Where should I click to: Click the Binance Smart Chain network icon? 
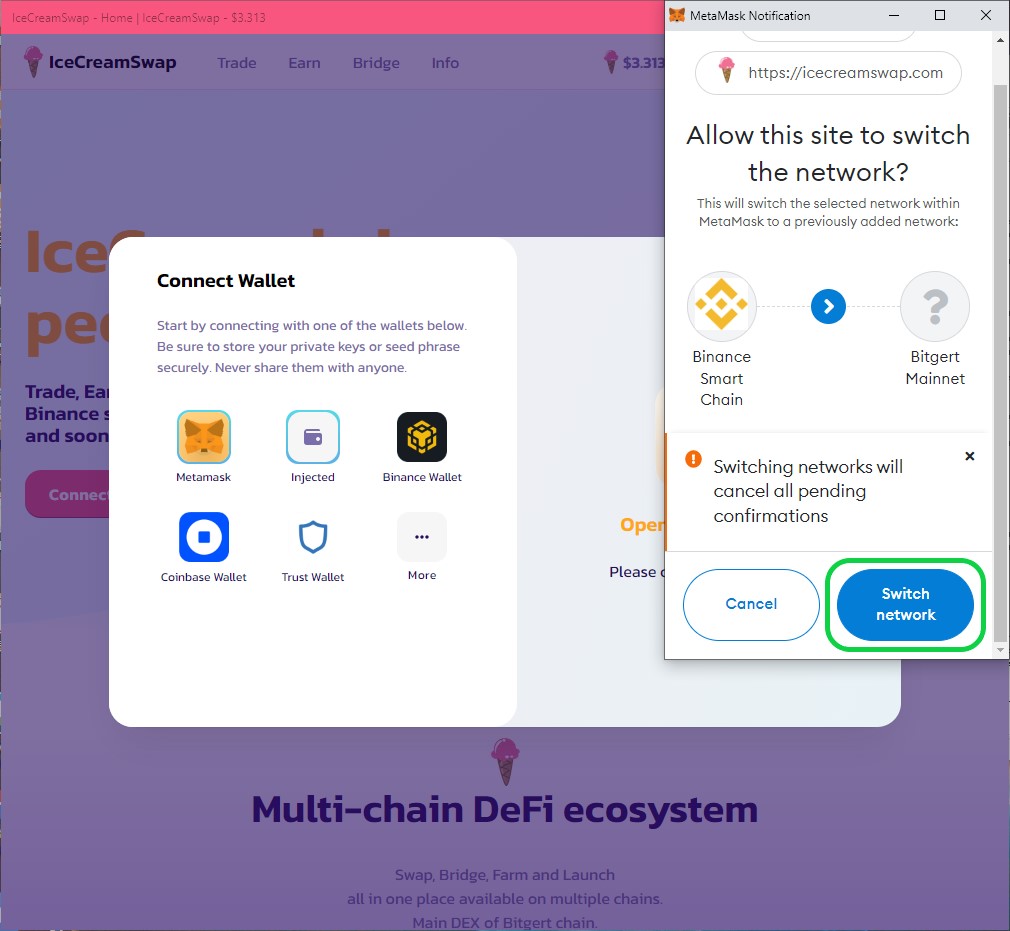point(721,306)
